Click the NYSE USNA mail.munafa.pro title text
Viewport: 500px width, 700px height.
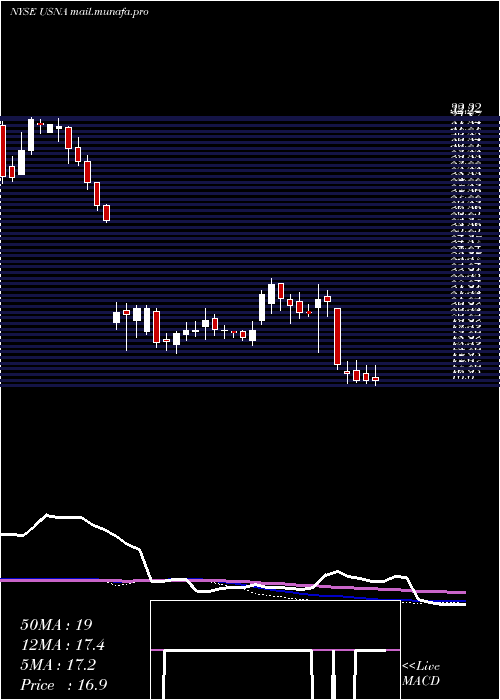pyautogui.click(x=79, y=12)
